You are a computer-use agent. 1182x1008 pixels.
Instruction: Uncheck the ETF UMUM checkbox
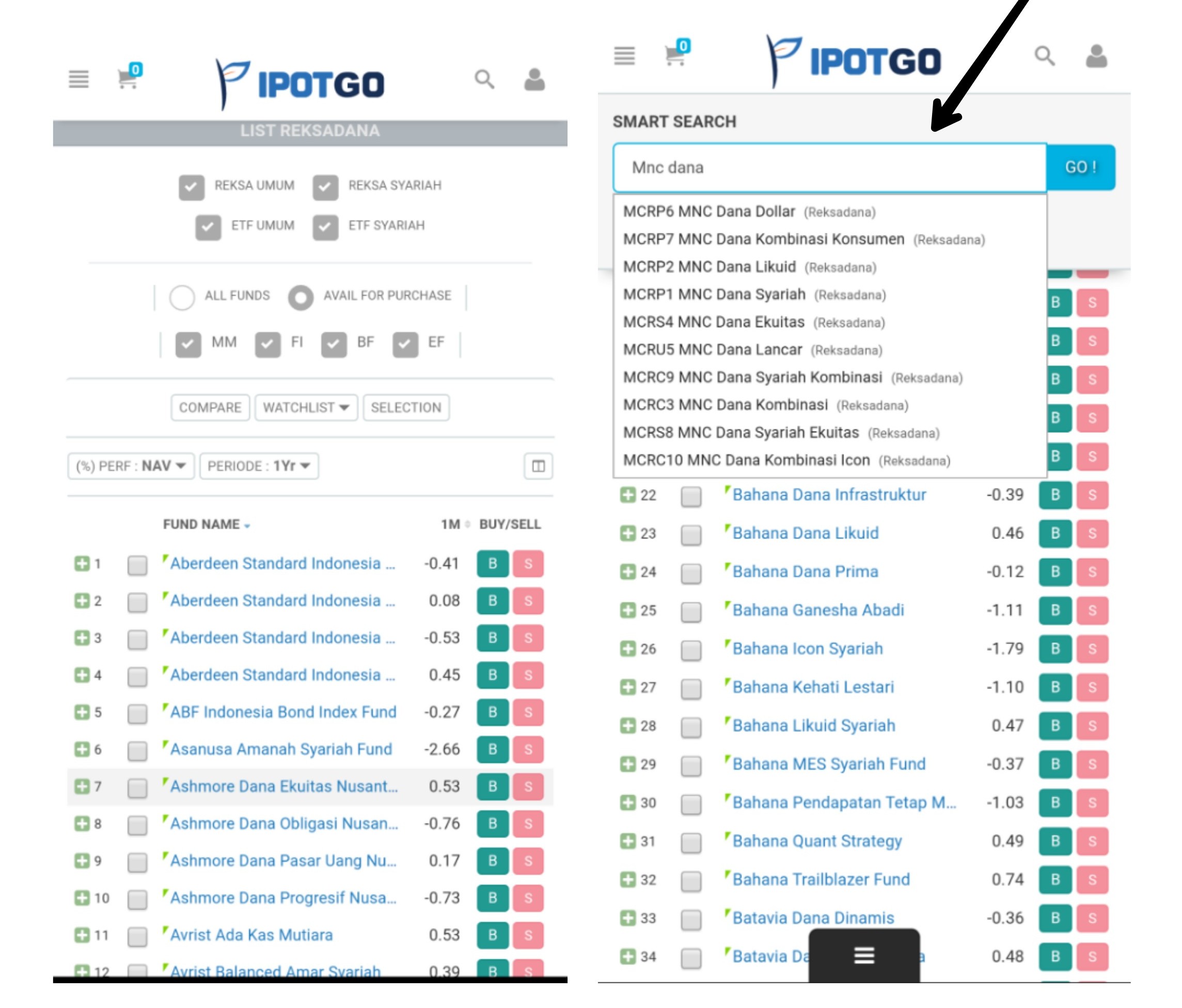point(208,227)
